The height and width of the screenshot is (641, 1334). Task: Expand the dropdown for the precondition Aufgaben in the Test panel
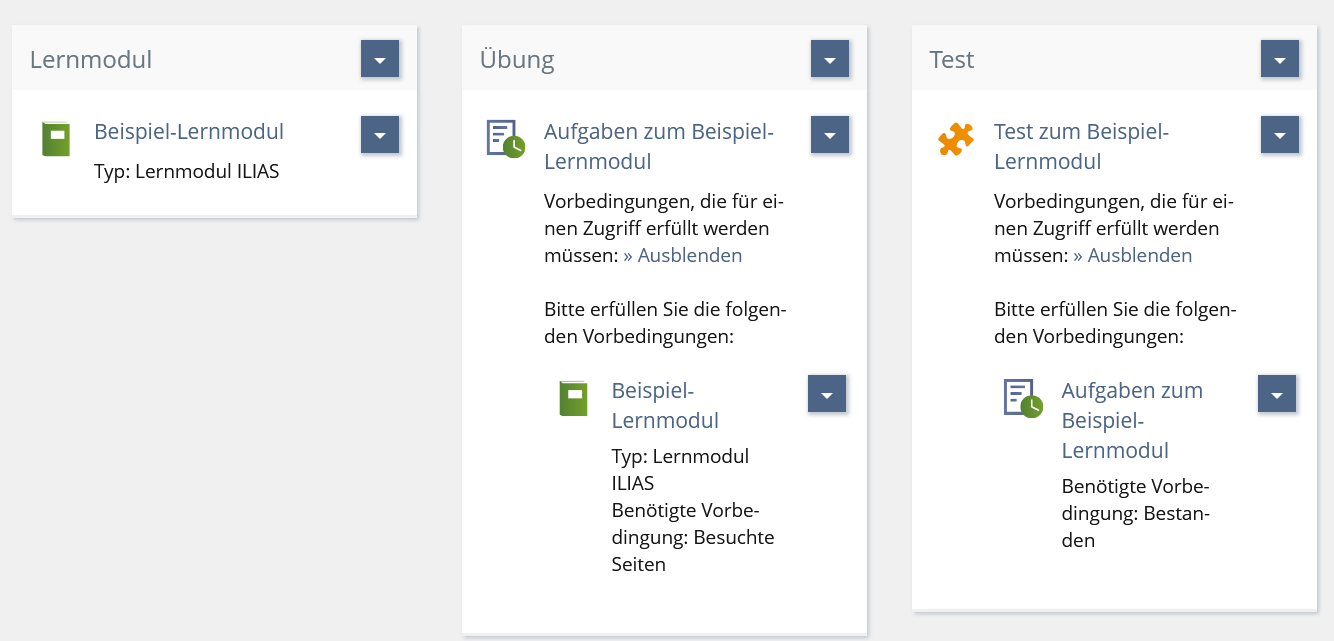click(1277, 394)
